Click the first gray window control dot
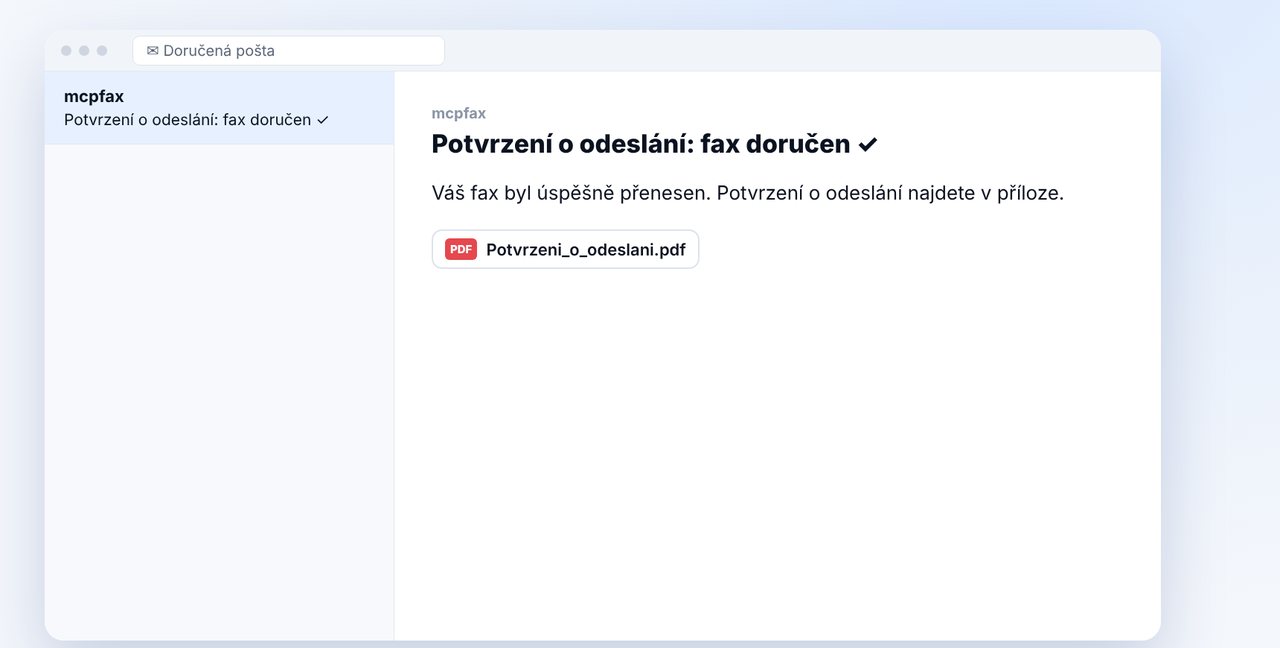 tap(66, 51)
